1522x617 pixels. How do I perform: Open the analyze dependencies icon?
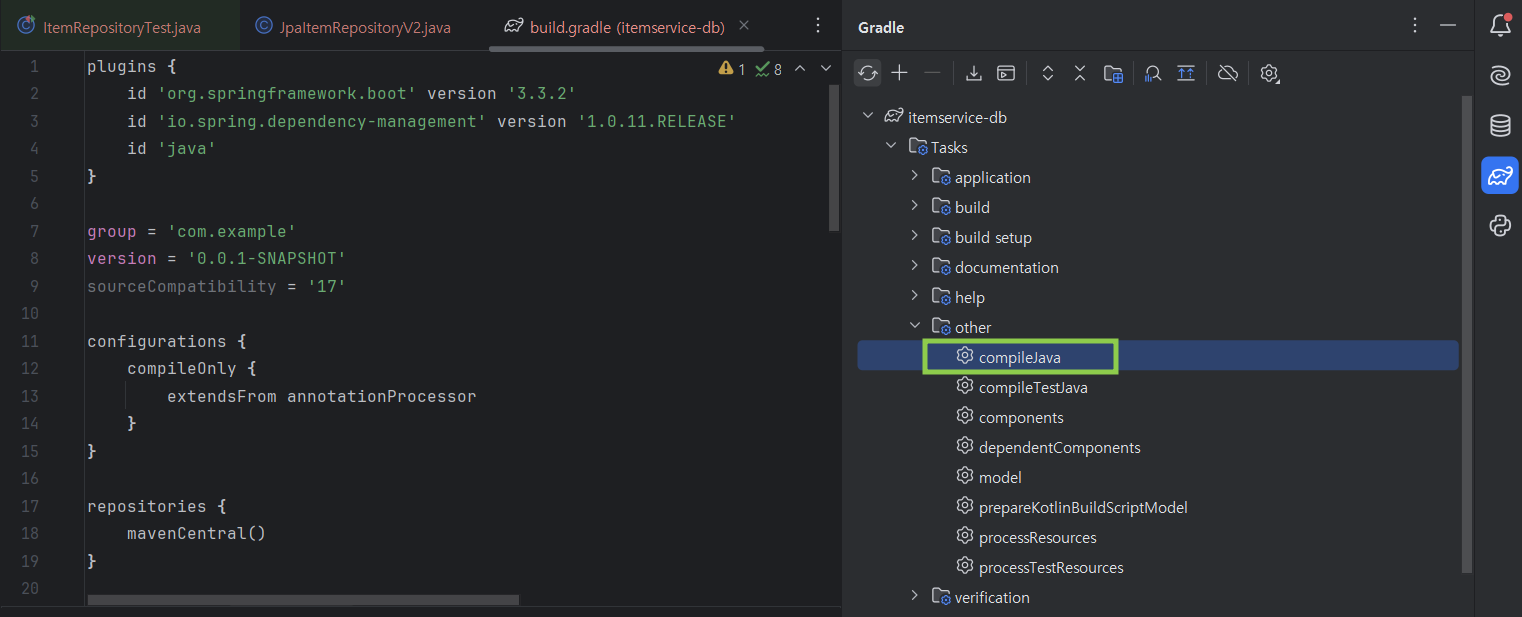[x=1153, y=73]
